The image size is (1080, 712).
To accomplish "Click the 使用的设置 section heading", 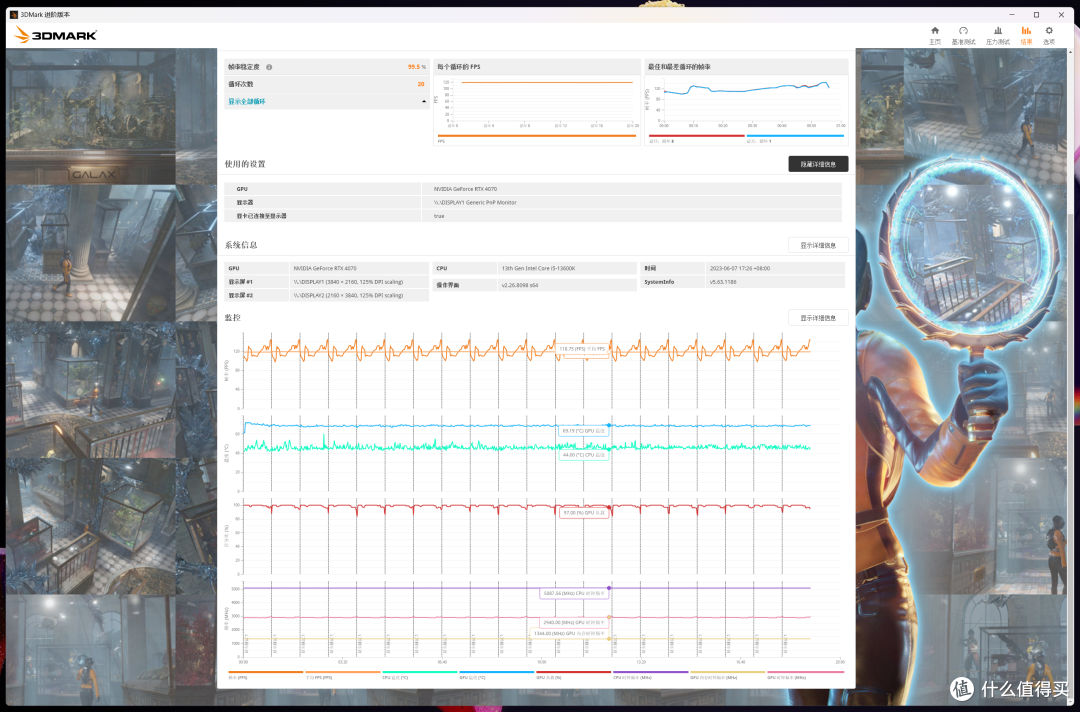I will point(245,164).
